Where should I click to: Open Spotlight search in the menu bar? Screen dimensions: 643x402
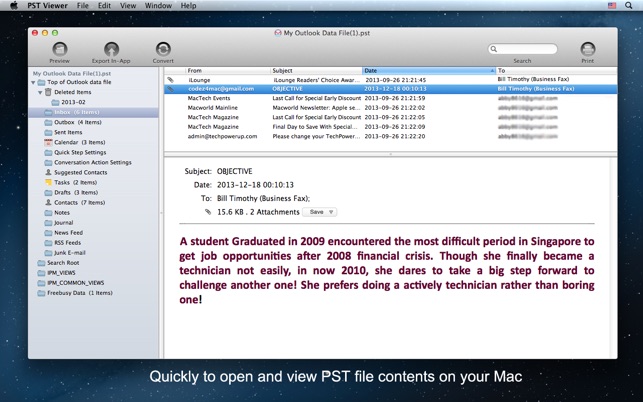629,5
